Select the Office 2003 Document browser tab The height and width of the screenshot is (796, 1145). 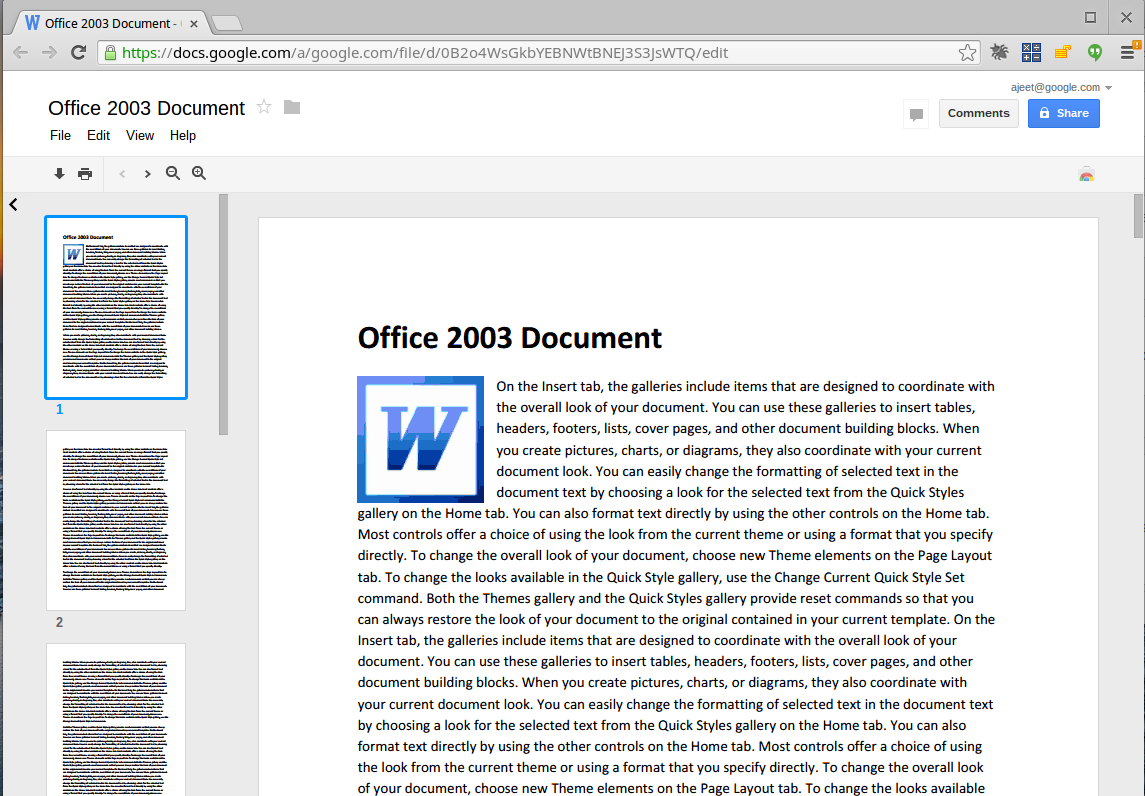(110, 23)
